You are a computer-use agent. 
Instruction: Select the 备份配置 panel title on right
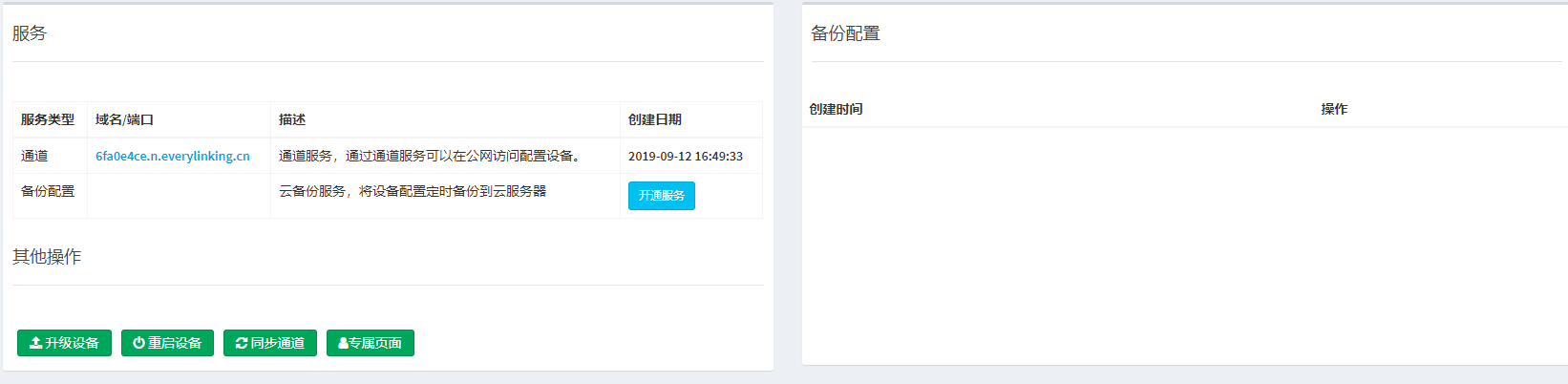click(845, 33)
